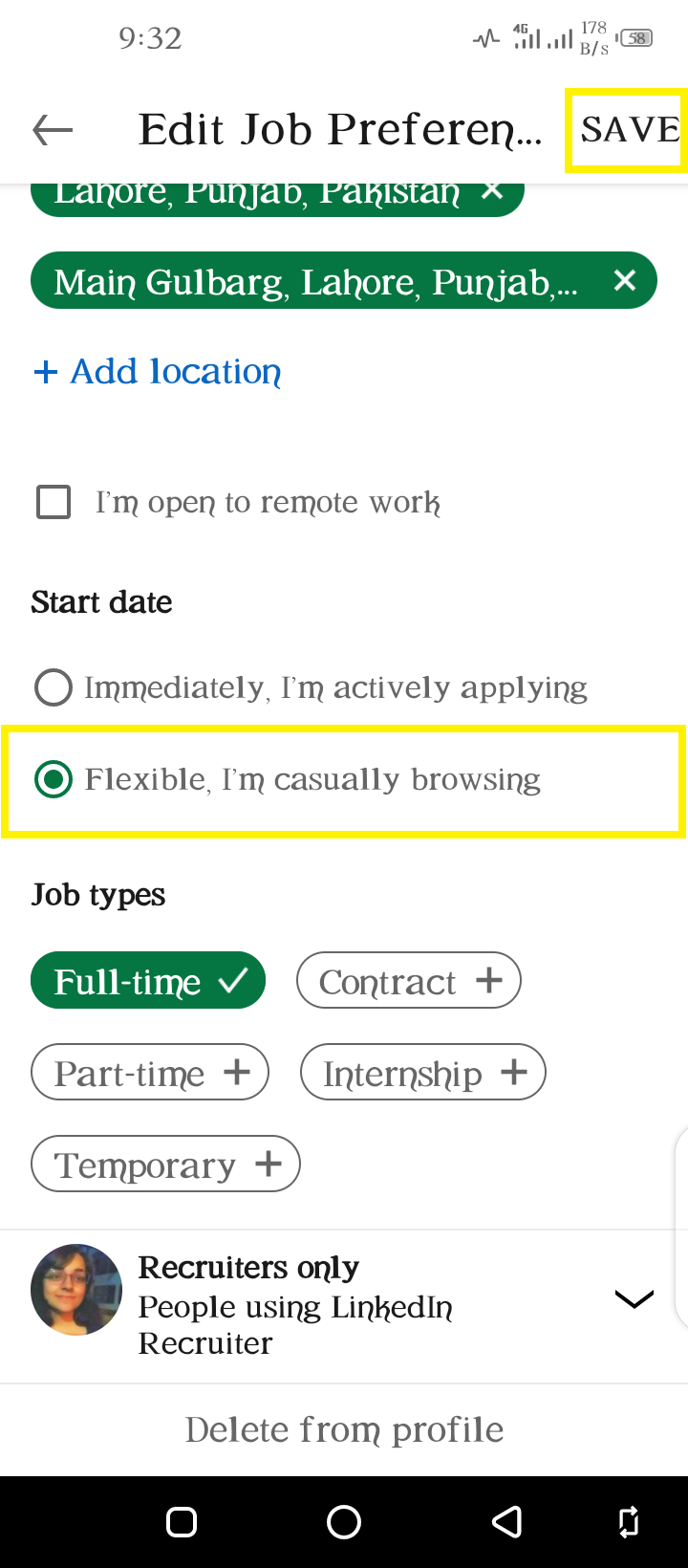Viewport: 688px width, 1568px height.
Task: Open Android recent apps square icon
Action: point(182,1522)
